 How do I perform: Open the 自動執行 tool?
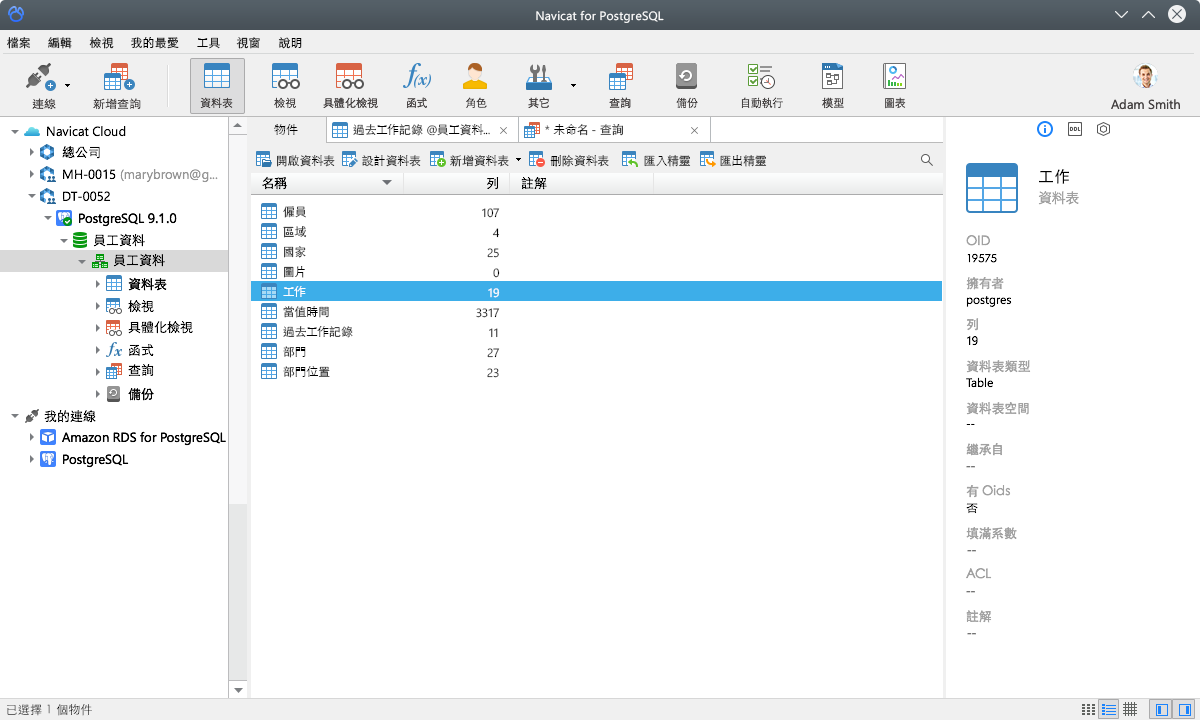click(x=761, y=84)
